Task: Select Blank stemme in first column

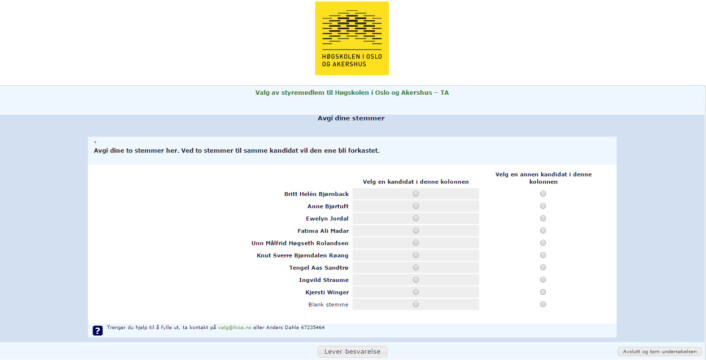Action: click(x=416, y=304)
